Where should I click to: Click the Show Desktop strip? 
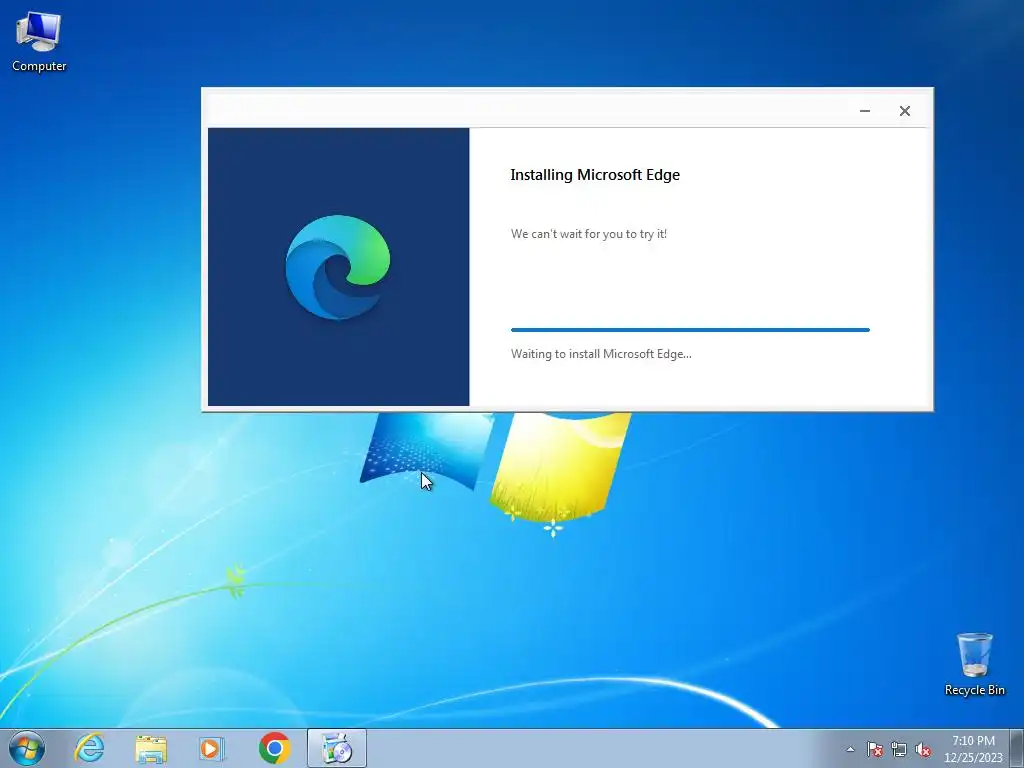click(x=1017, y=748)
